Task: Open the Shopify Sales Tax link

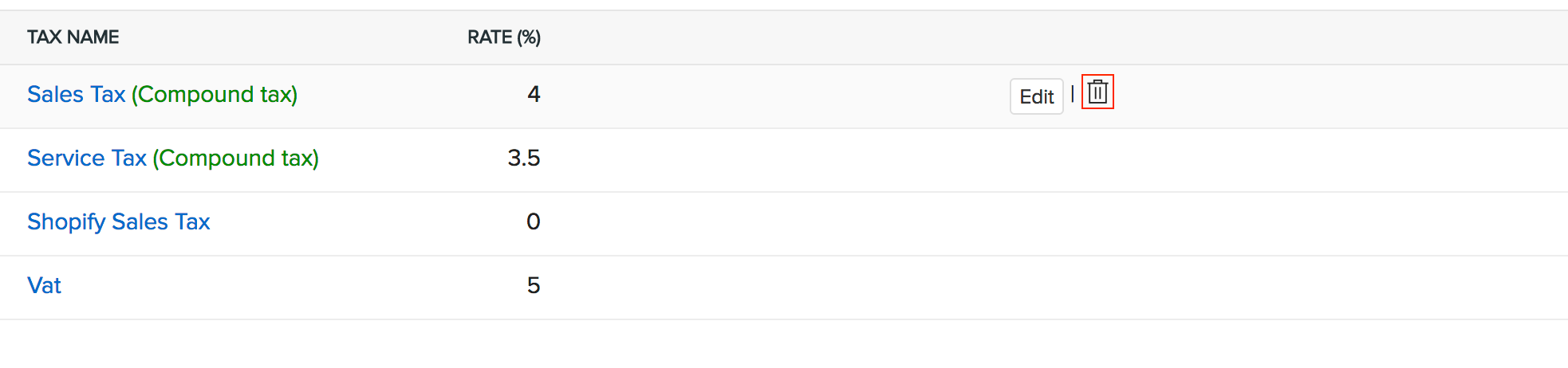Action: [119, 222]
